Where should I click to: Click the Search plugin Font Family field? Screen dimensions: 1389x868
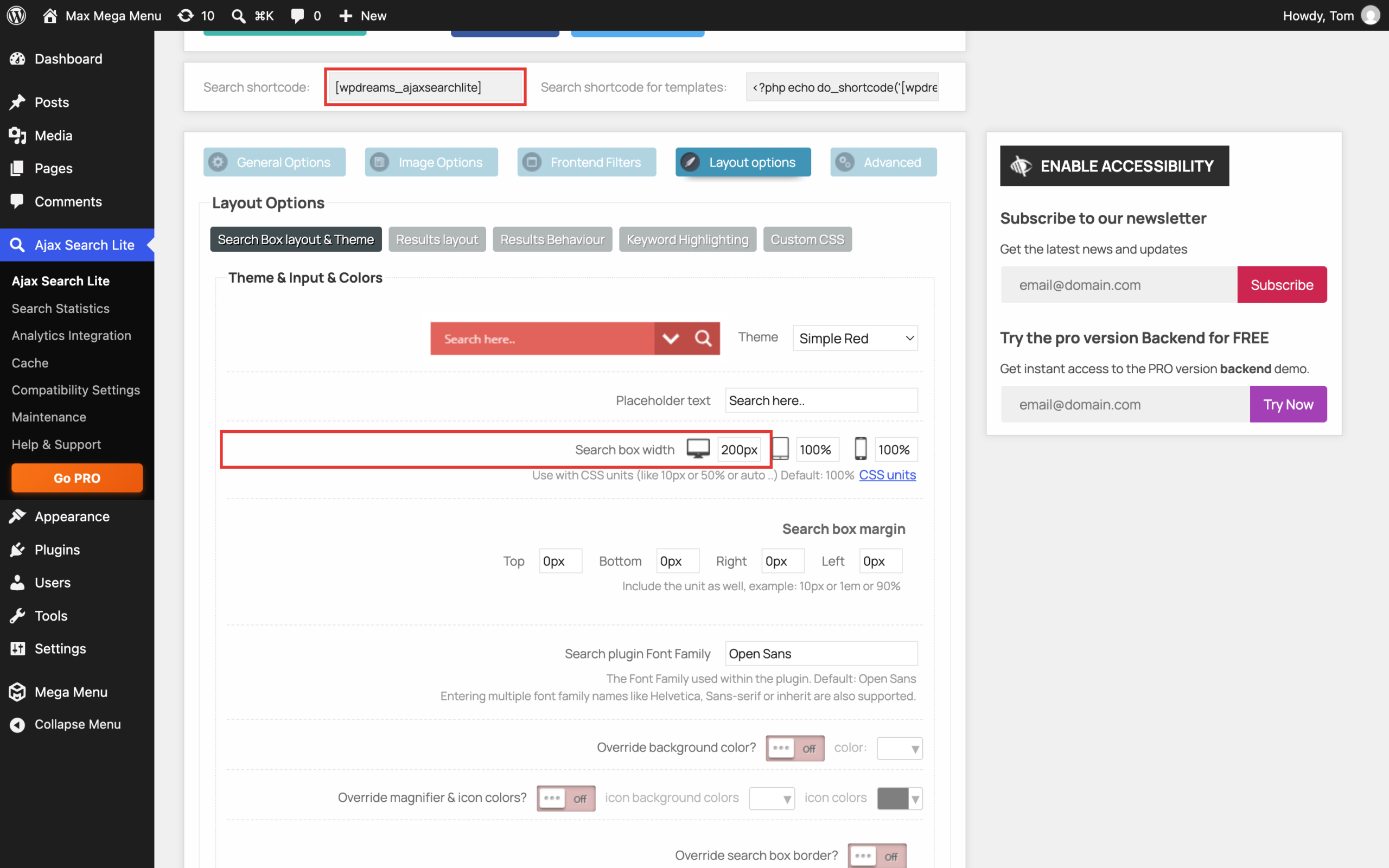click(x=821, y=653)
